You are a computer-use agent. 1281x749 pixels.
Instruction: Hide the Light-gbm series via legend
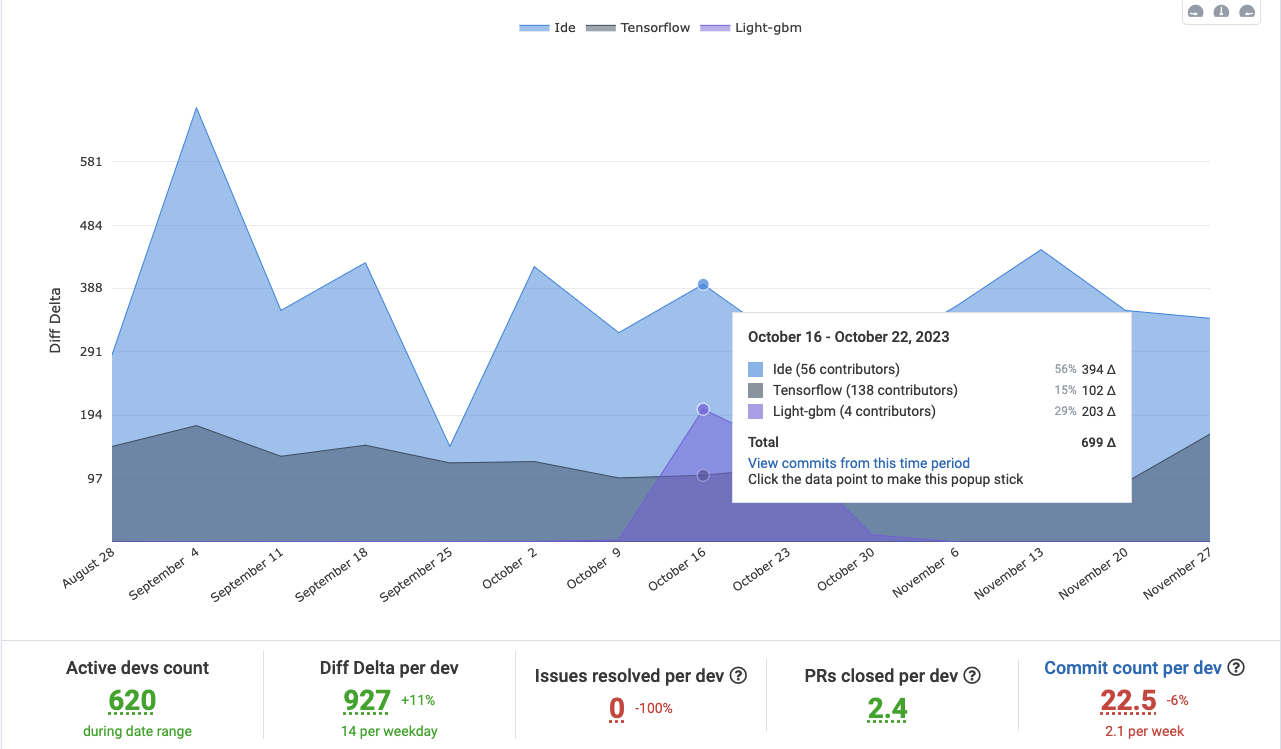coord(753,28)
